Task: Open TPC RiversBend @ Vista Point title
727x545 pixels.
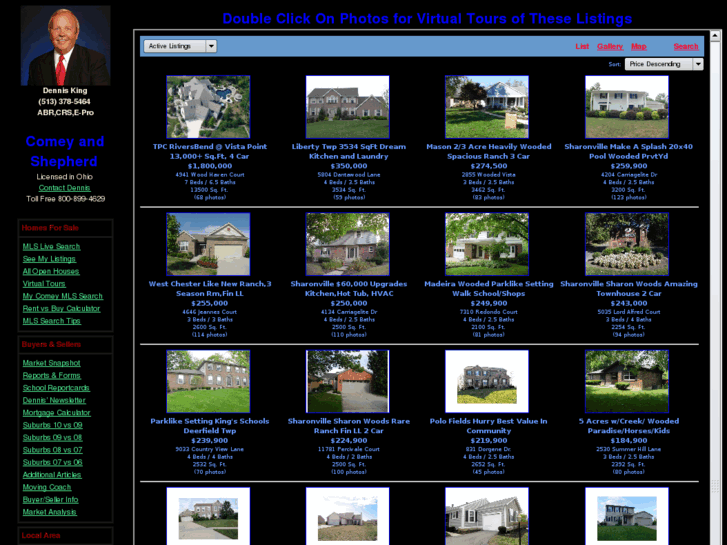Action: tap(210, 151)
